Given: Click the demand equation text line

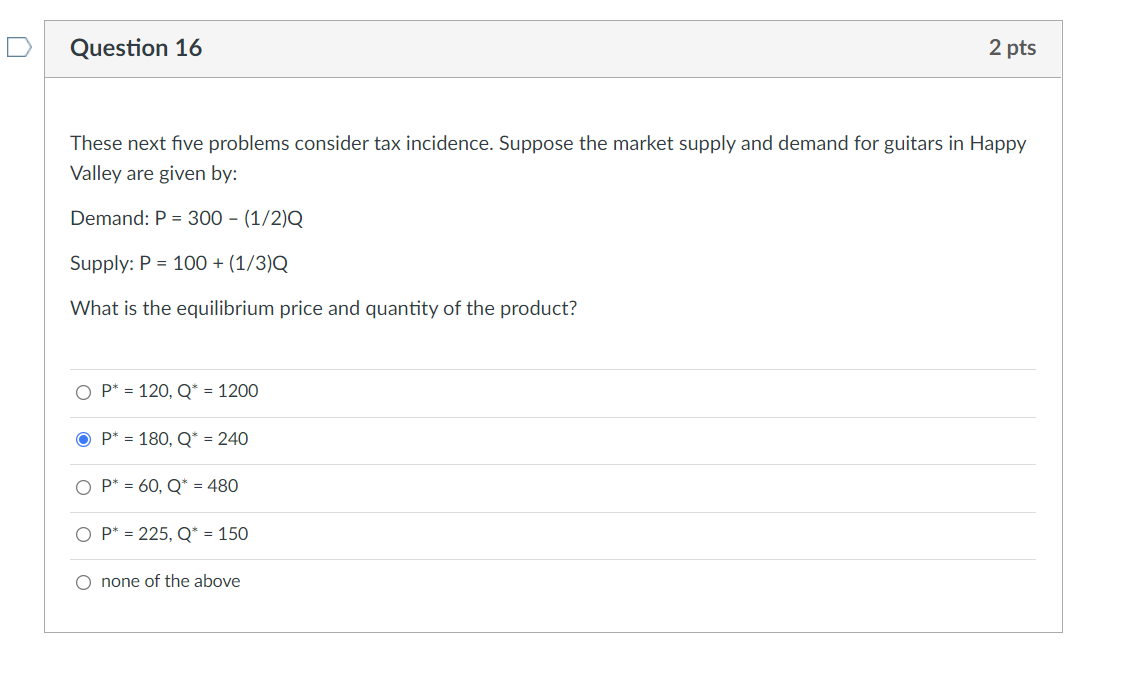Looking at the screenshot, I should [187, 218].
